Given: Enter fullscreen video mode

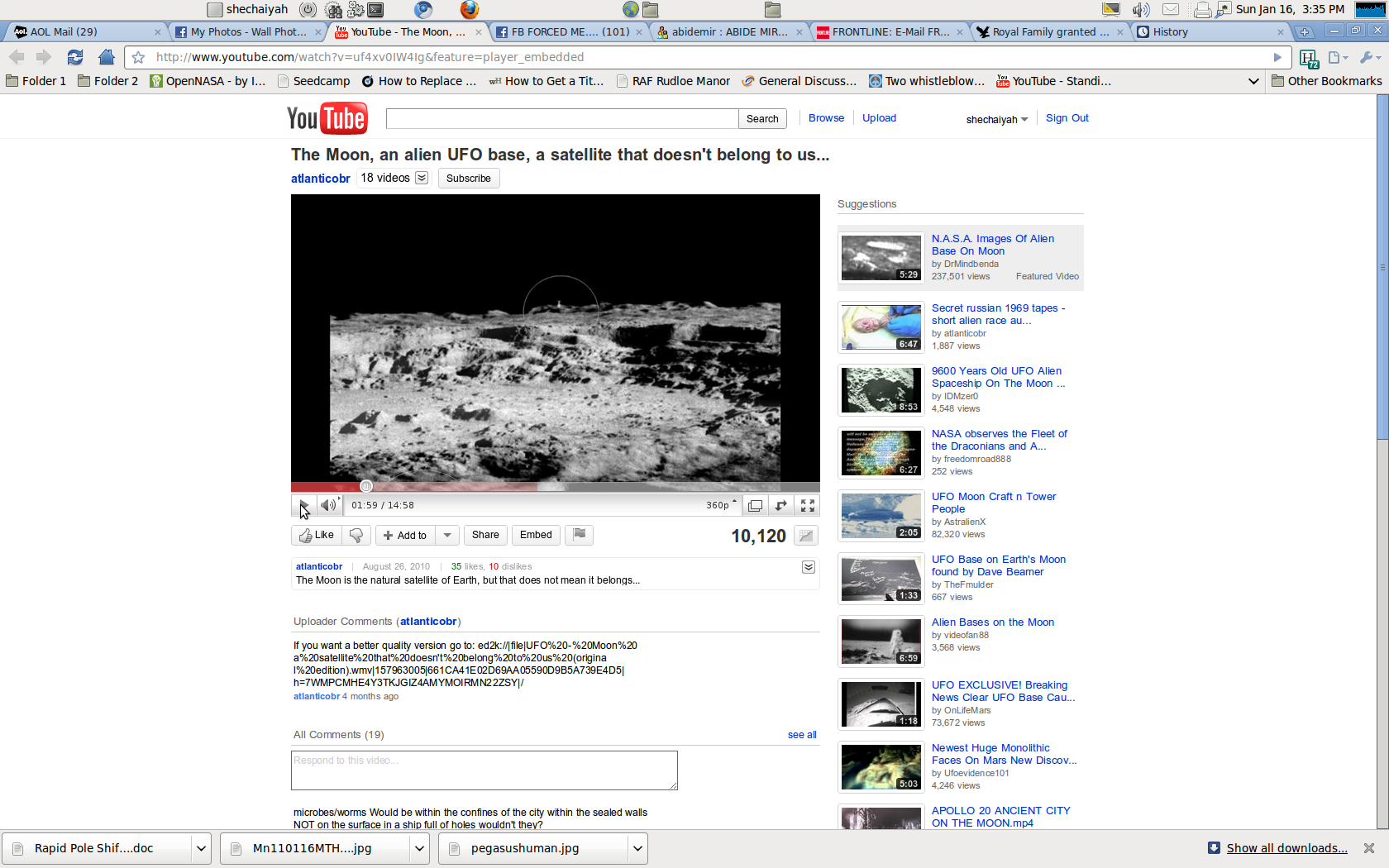Looking at the screenshot, I should [808, 505].
